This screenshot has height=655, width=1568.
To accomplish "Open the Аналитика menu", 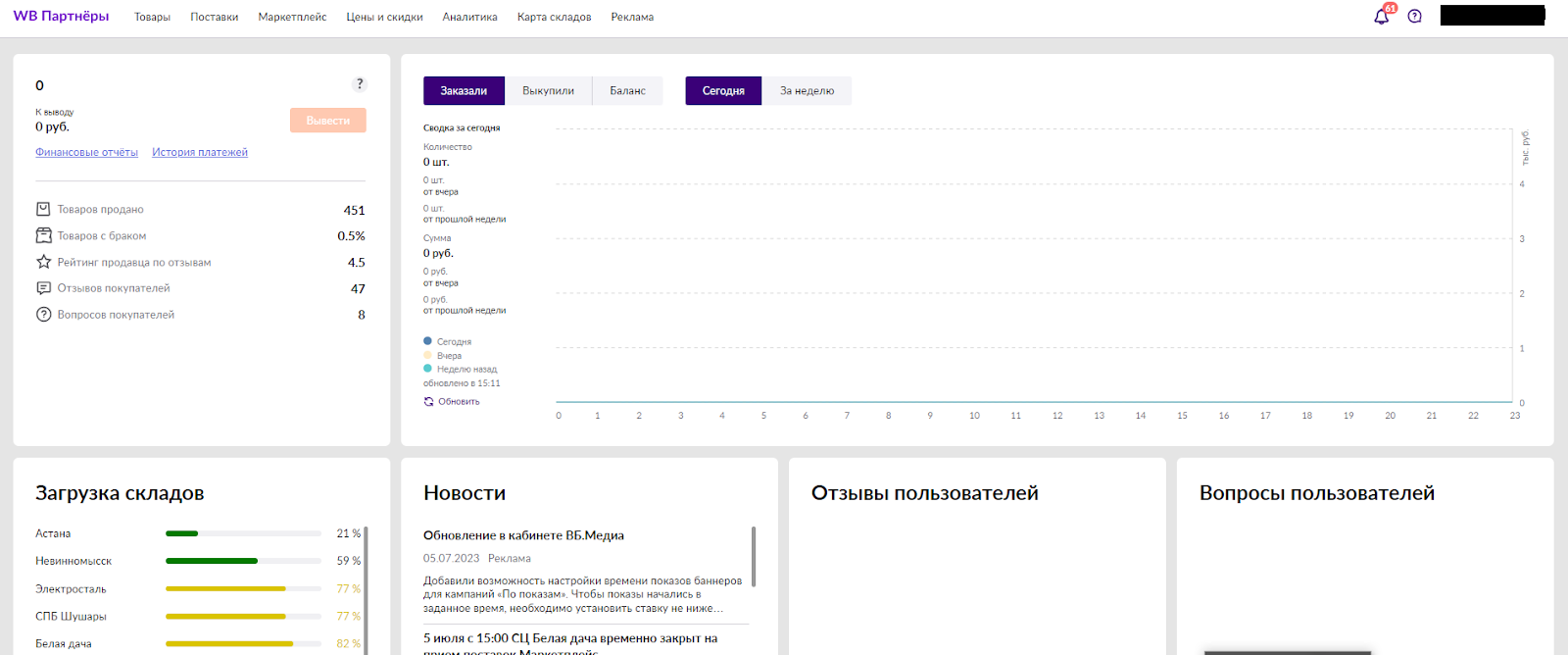I will pos(469,18).
